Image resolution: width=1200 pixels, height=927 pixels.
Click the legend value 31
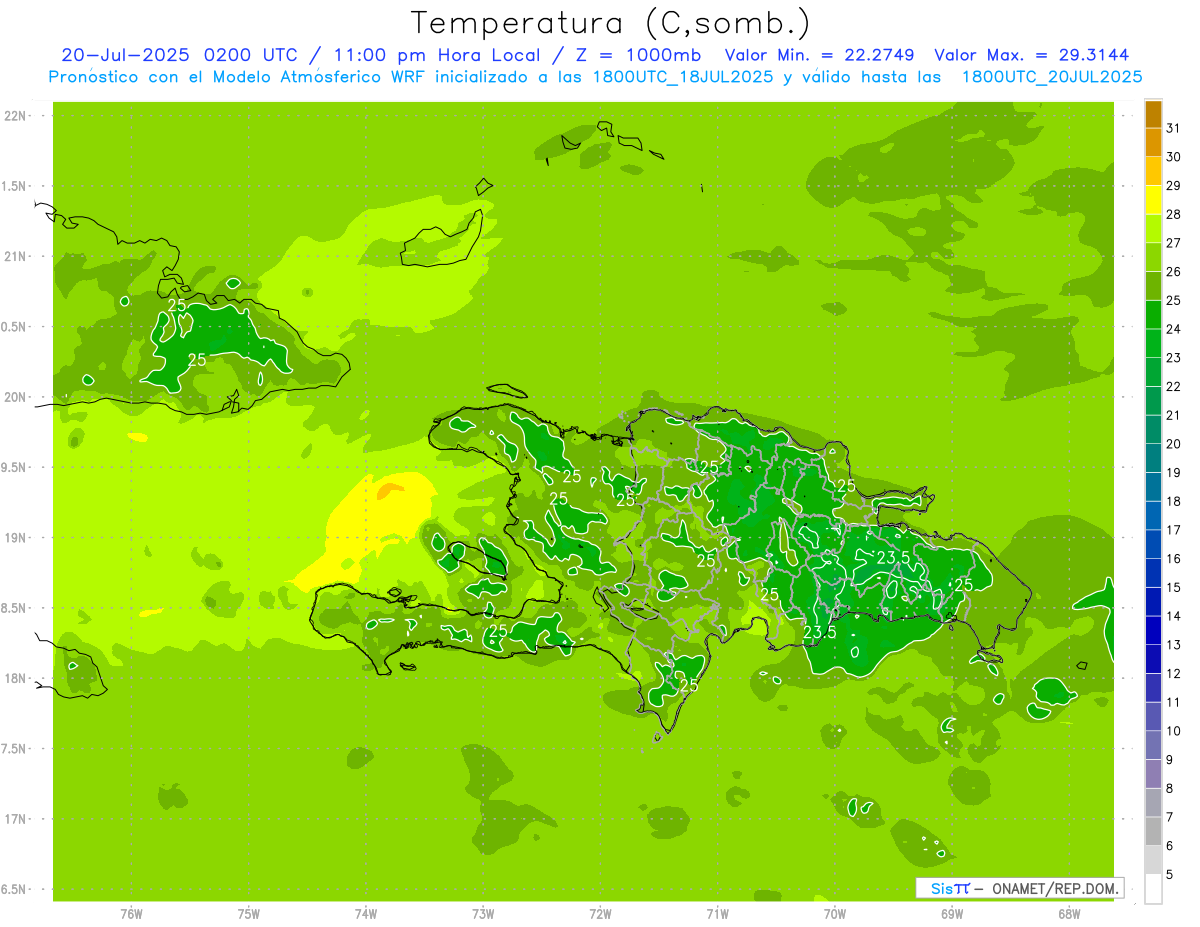coord(1174,128)
